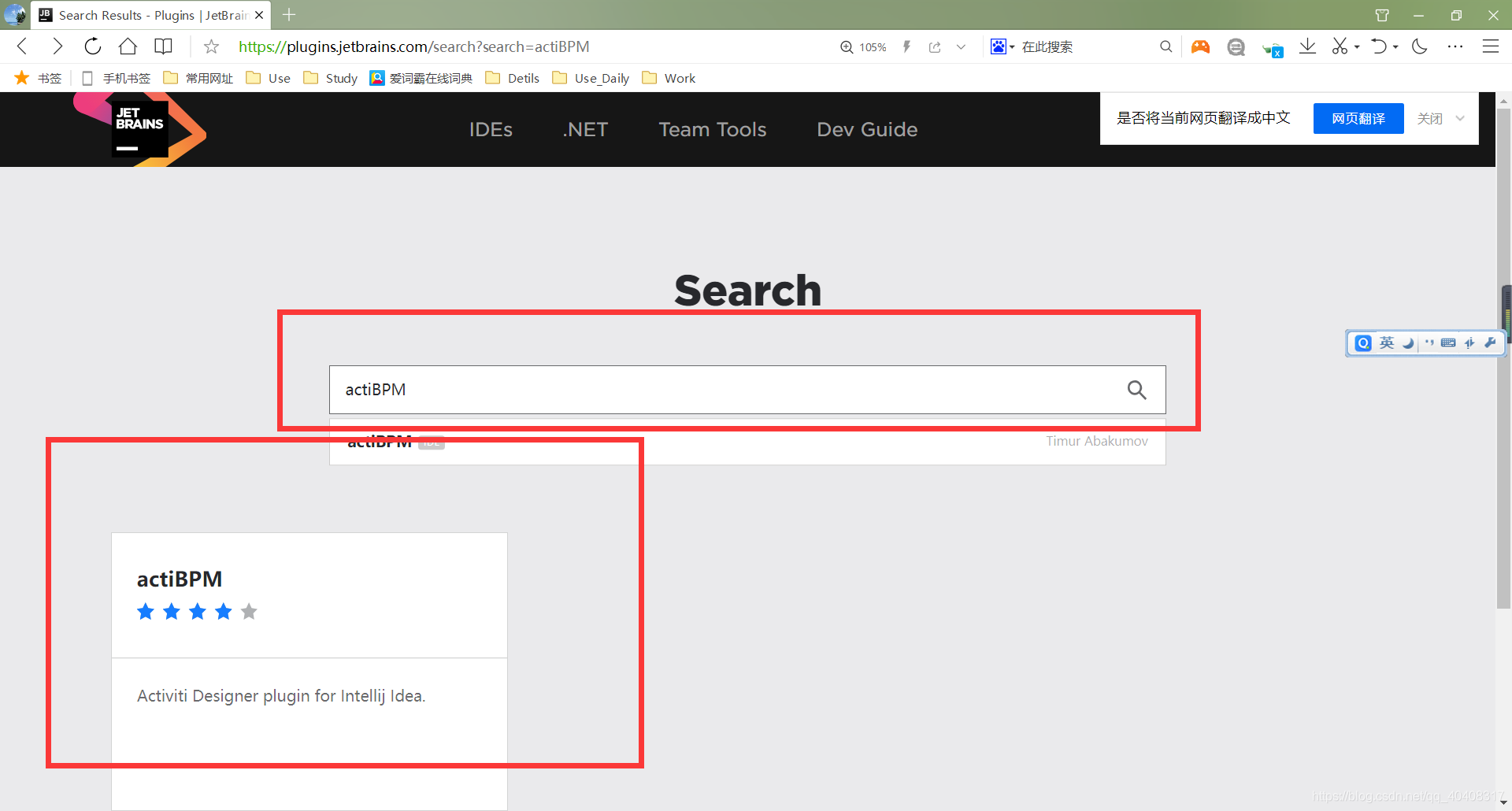Viewport: 1512px width, 811px height.
Task: Bookmark this page with the star icon
Action: [211, 46]
